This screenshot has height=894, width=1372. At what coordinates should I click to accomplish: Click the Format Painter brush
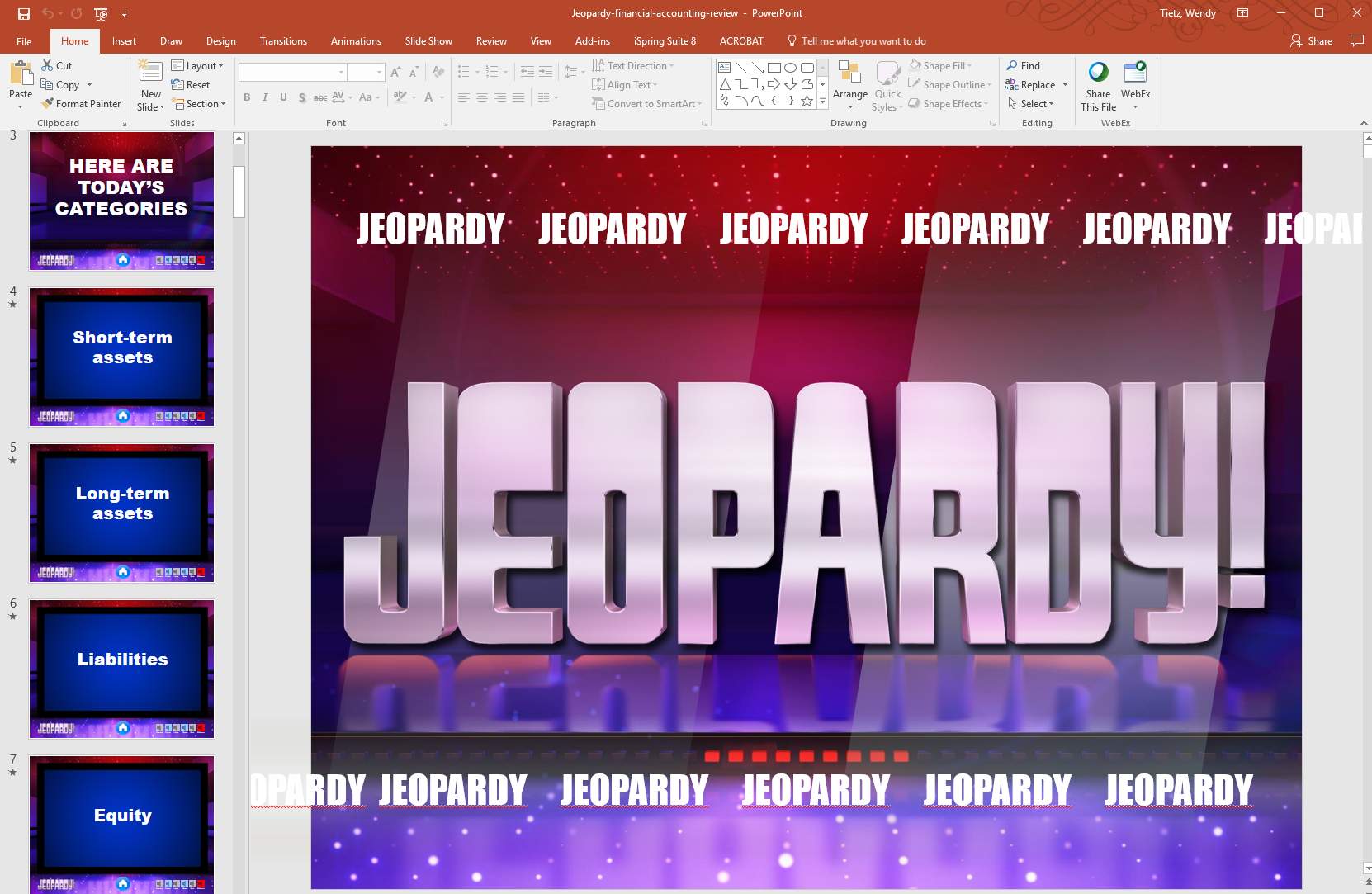point(48,104)
